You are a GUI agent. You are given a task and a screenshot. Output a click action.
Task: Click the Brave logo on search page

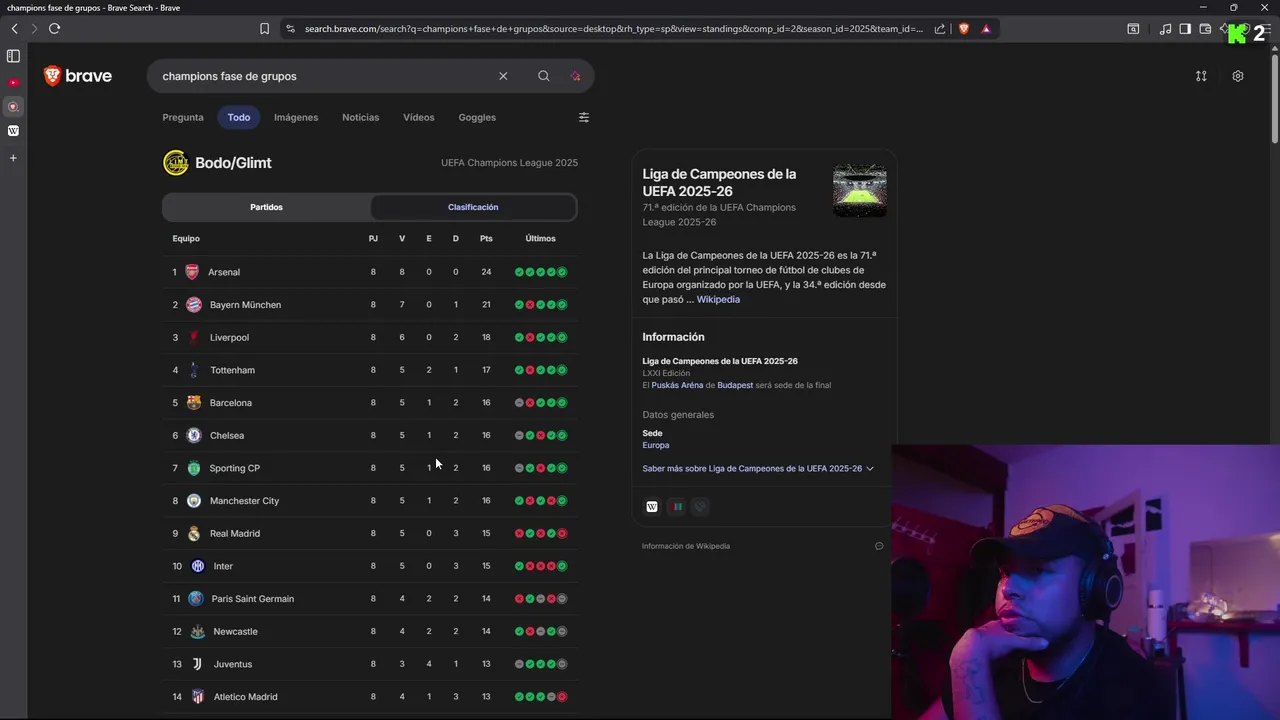click(78, 76)
